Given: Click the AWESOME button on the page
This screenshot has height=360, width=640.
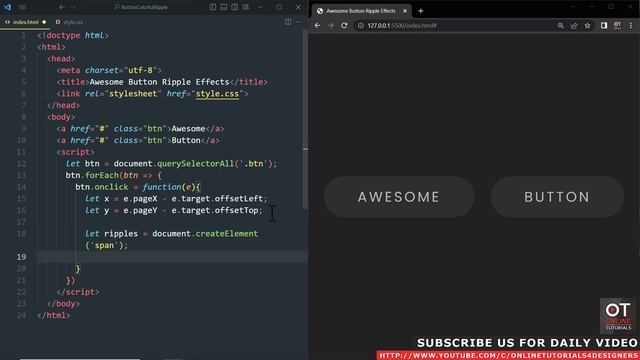Looking at the screenshot, I should pos(399,197).
